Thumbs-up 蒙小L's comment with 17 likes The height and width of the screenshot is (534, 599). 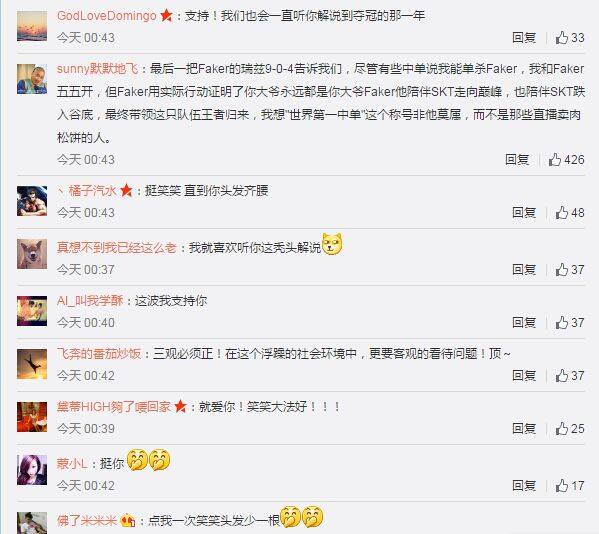pos(570,485)
